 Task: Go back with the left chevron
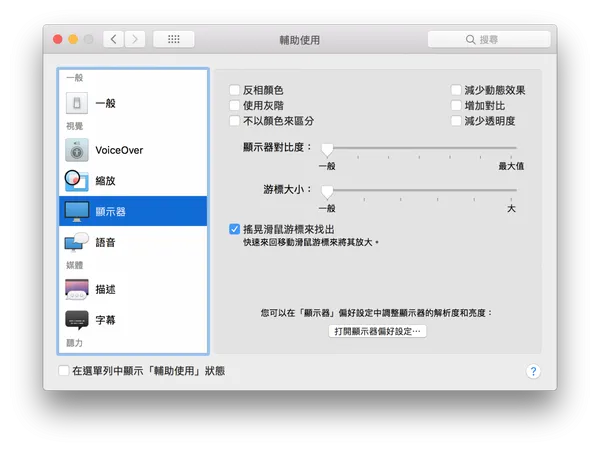pyautogui.click(x=114, y=39)
